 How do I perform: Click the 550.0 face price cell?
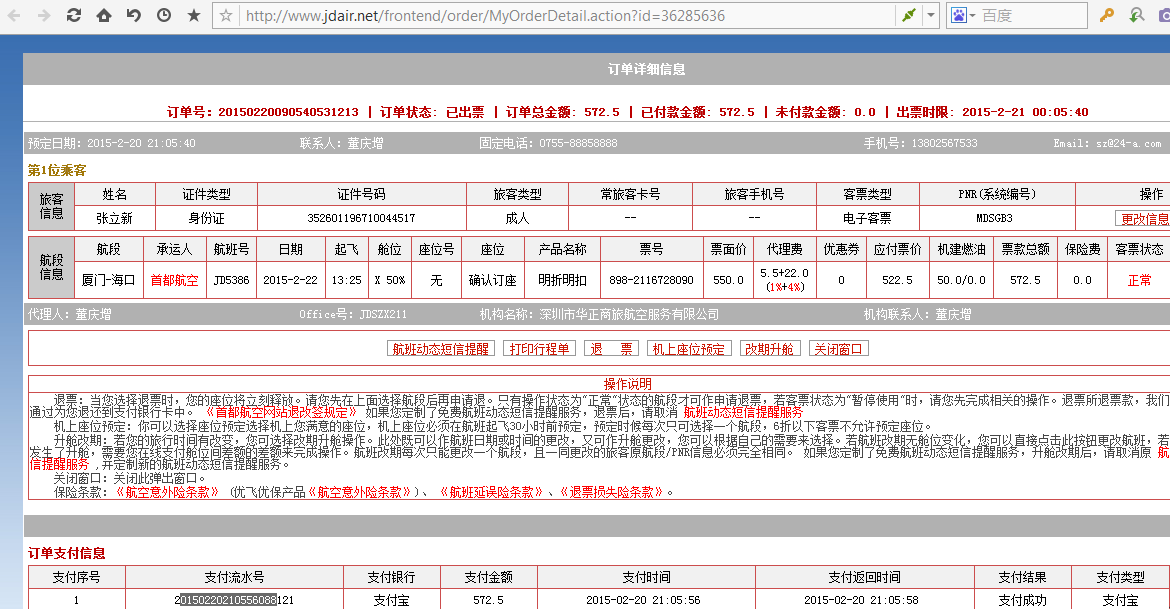[728, 280]
